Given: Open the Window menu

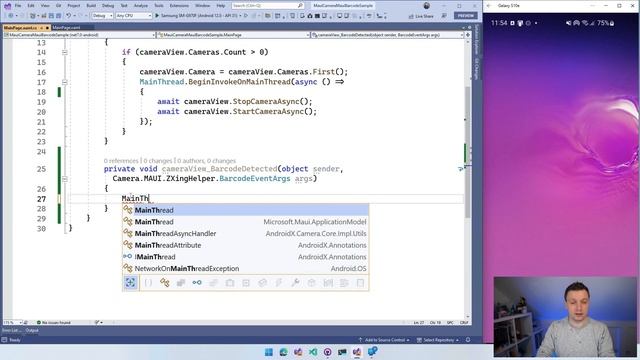Looking at the screenshot, I should point(202,6).
